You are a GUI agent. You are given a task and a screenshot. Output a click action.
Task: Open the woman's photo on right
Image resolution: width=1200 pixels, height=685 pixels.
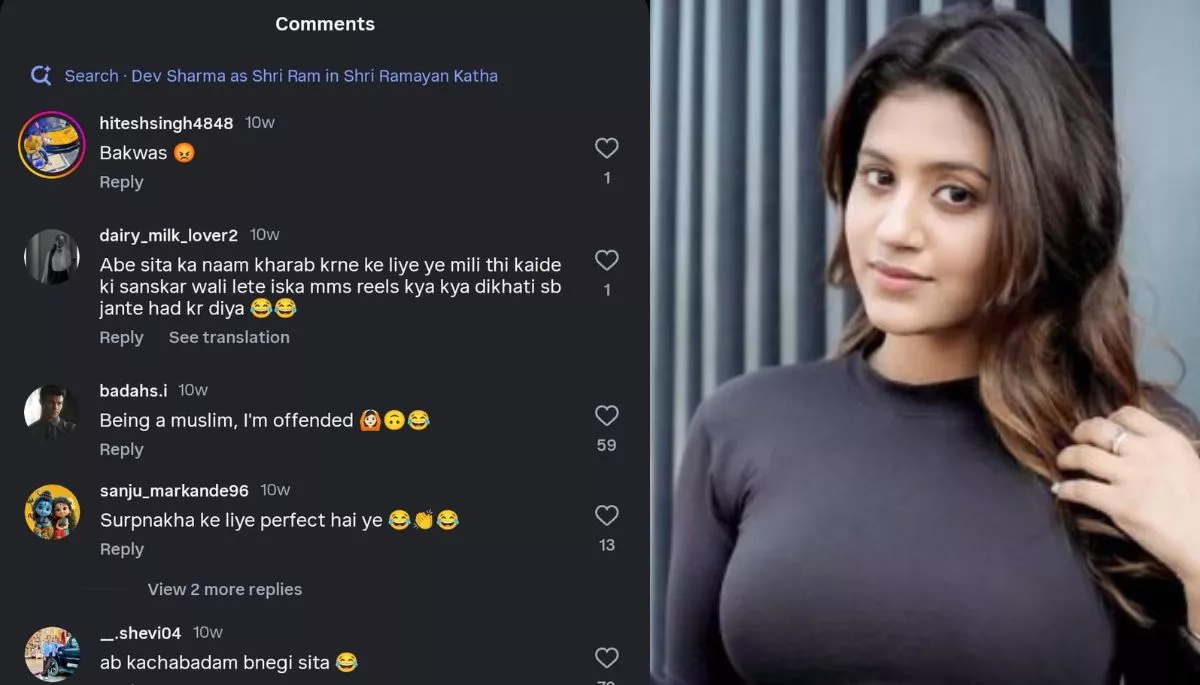click(x=925, y=342)
